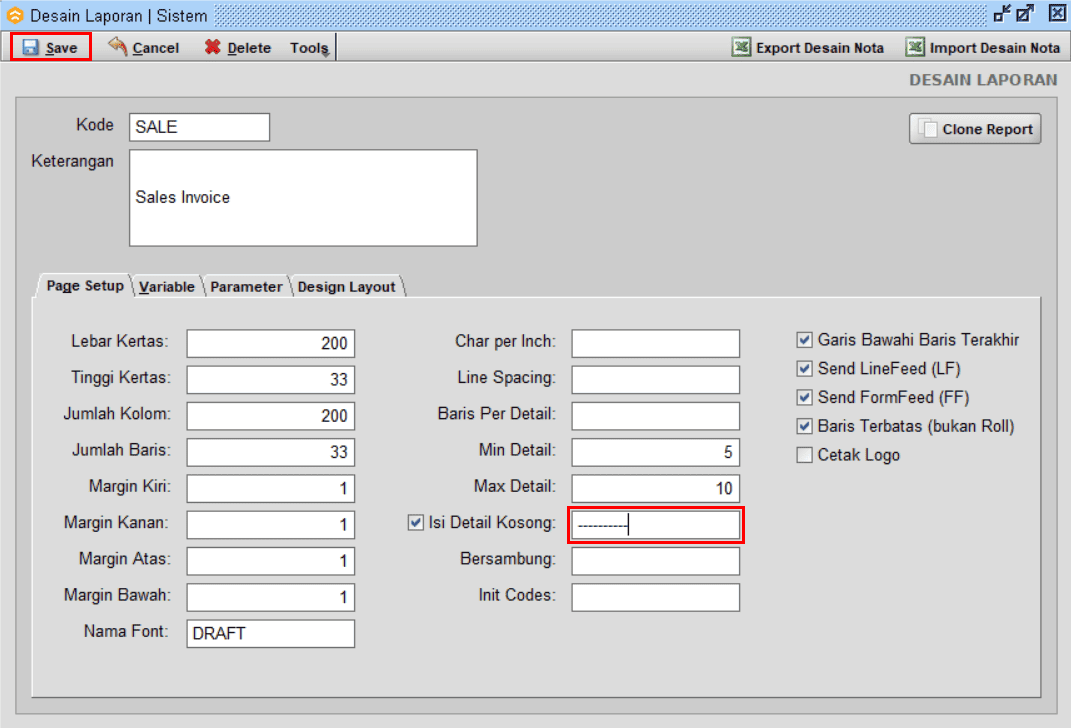Viewport: 1071px width, 728px height.
Task: Click the app logo icon in title bar
Action: coord(14,14)
